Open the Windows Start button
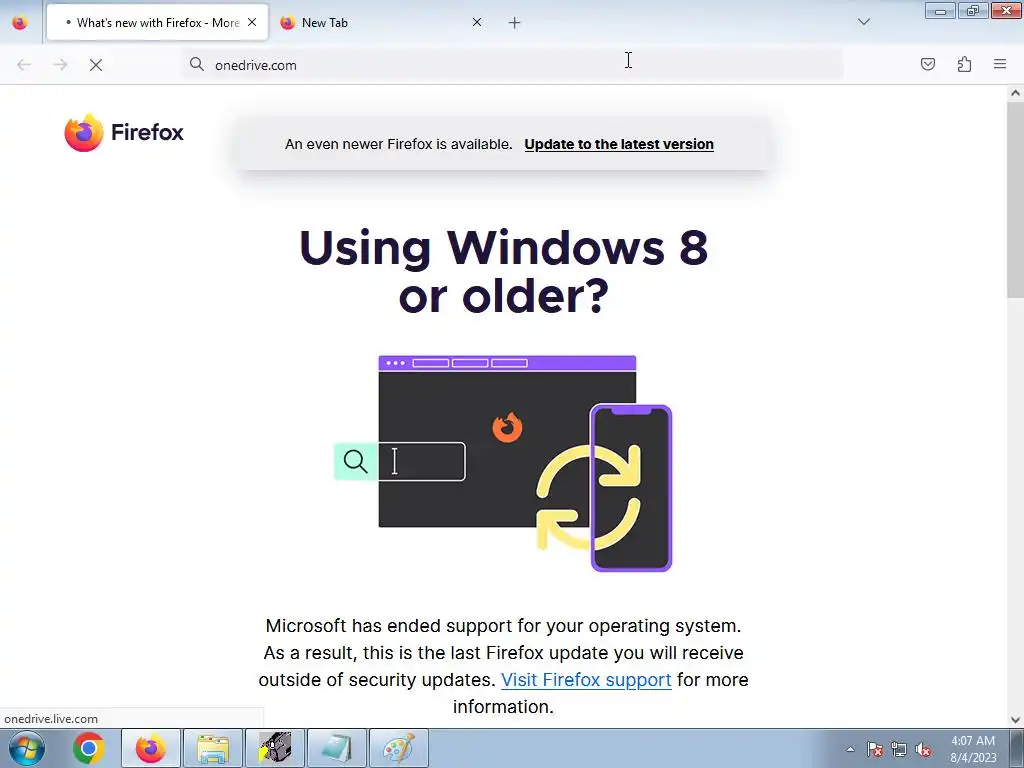Image resolution: width=1024 pixels, height=768 pixels. click(27, 748)
